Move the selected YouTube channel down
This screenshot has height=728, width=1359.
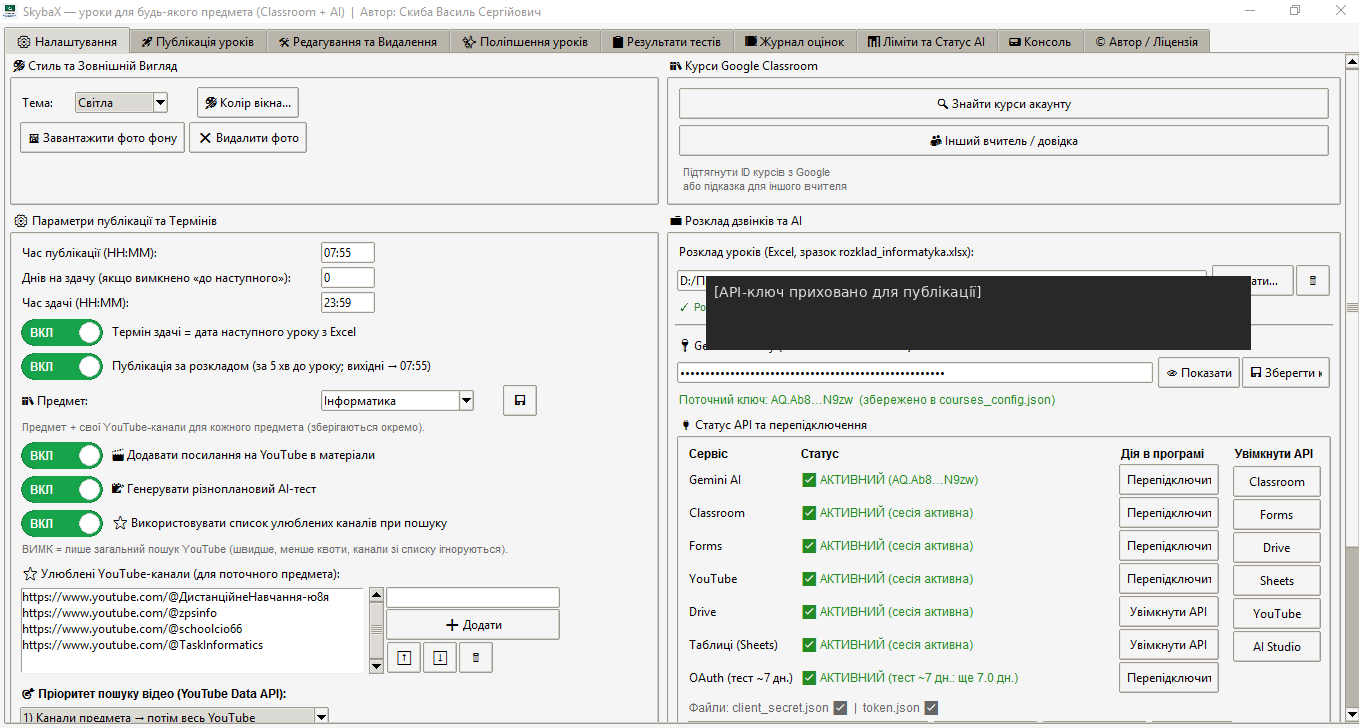[x=440, y=657]
